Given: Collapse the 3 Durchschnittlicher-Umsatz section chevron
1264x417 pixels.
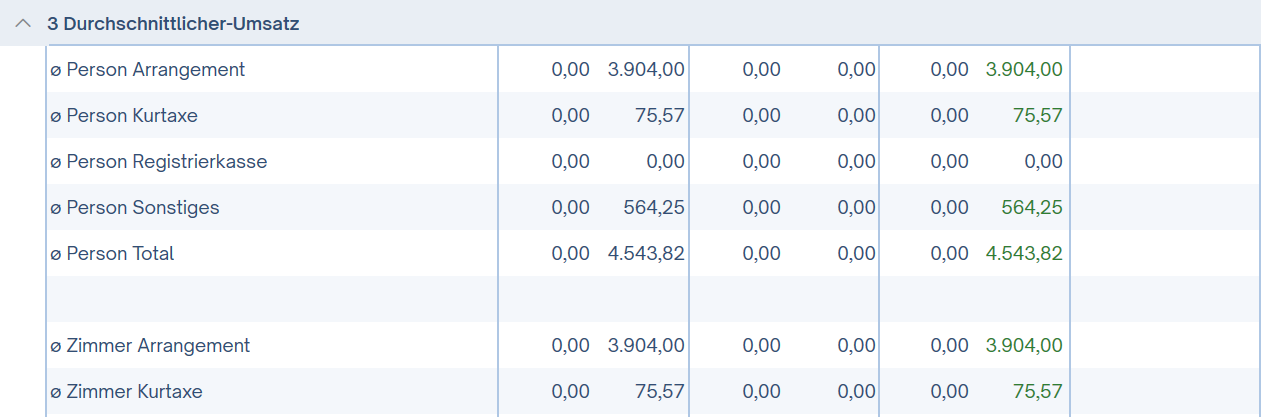Looking at the screenshot, I should [24, 23].
